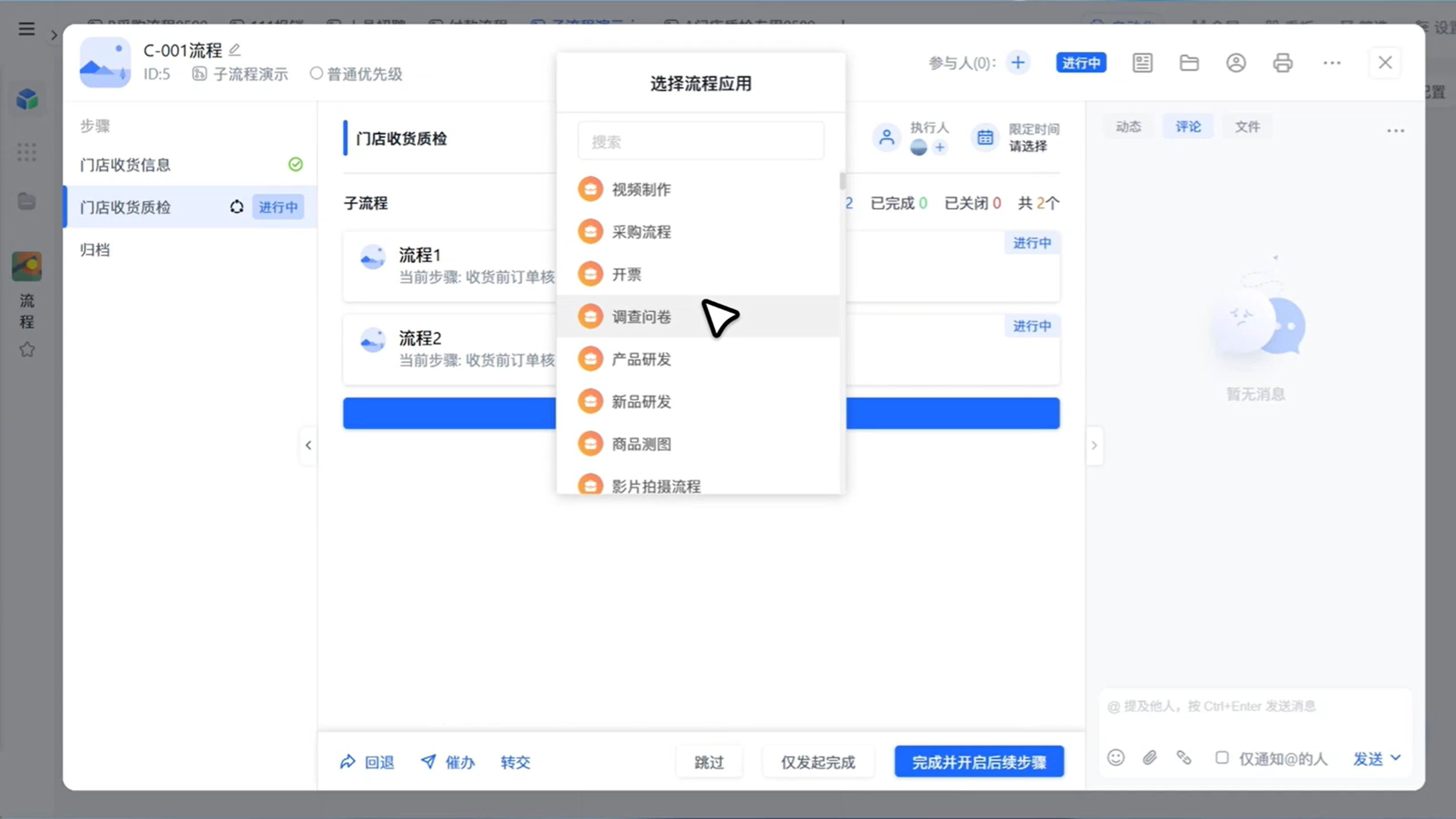Open the apps grid icon in sidebar
1456x819 pixels.
coord(27,152)
